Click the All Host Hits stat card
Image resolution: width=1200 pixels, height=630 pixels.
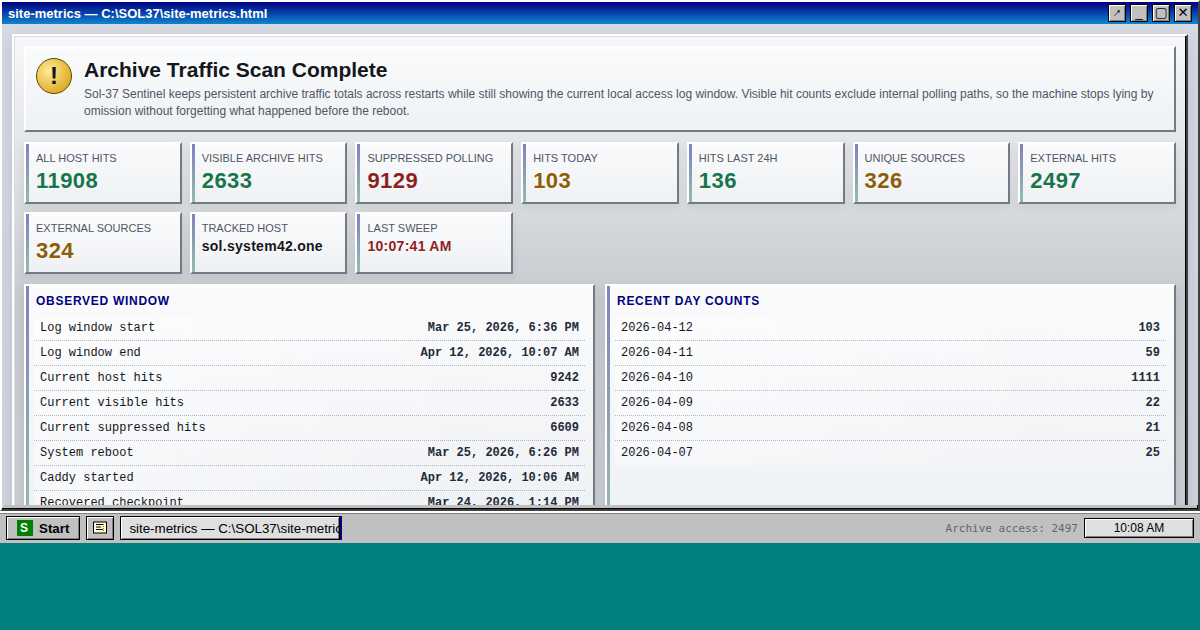pos(103,173)
